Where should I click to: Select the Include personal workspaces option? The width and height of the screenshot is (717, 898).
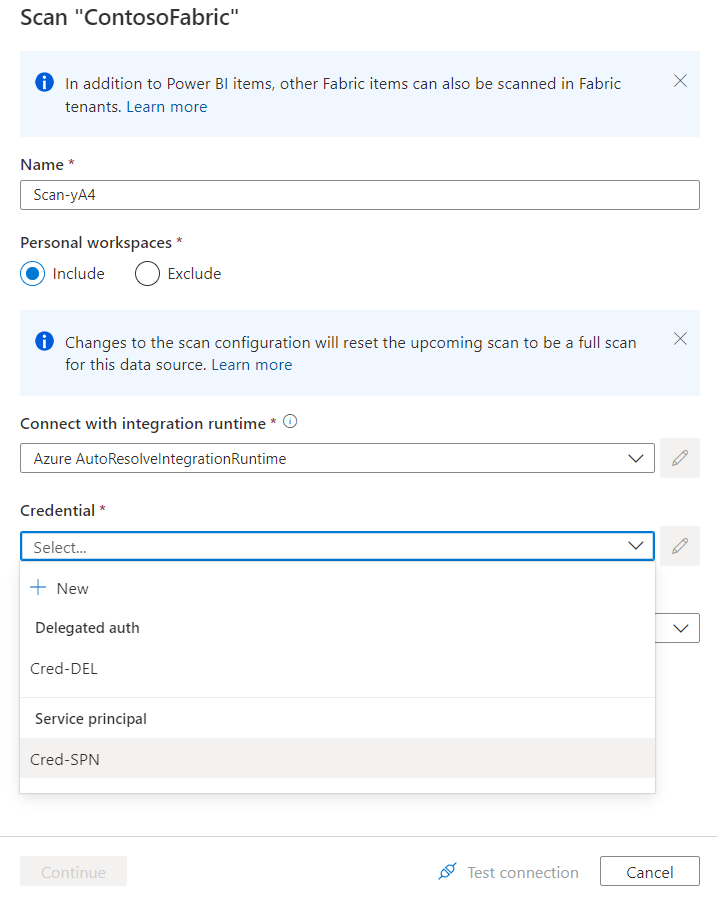(33, 274)
